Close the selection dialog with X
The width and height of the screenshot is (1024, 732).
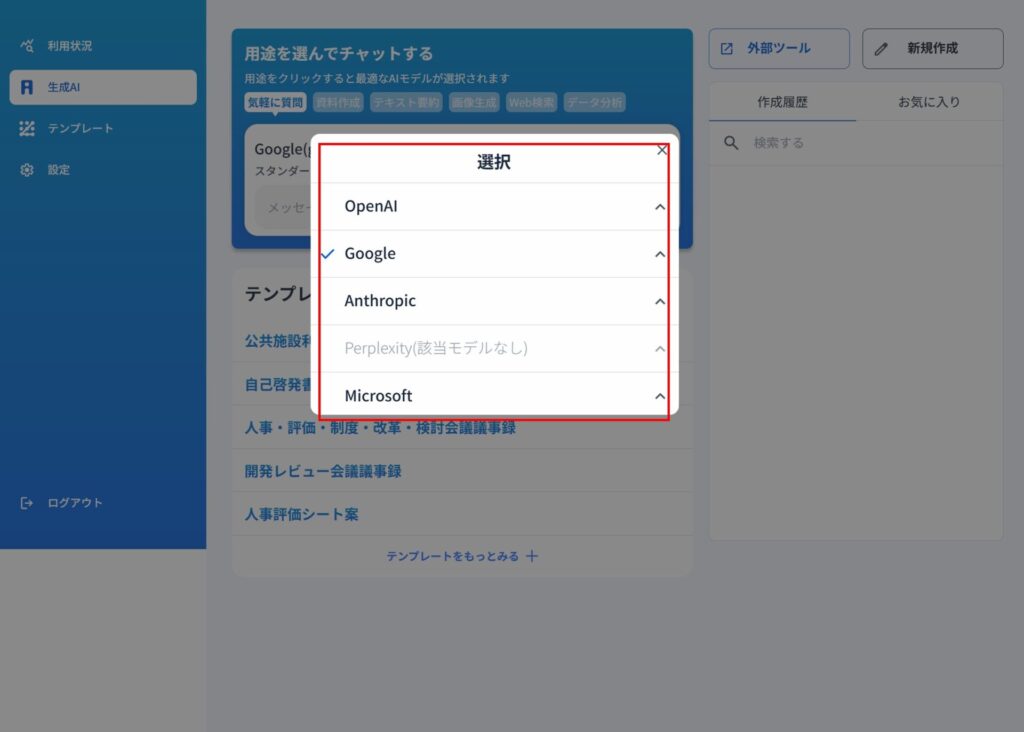pyautogui.click(x=662, y=150)
